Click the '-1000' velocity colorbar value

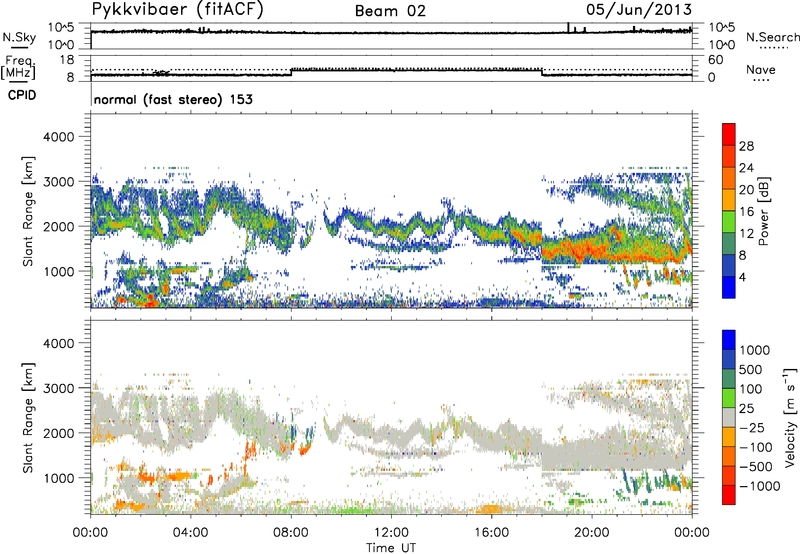point(759,486)
